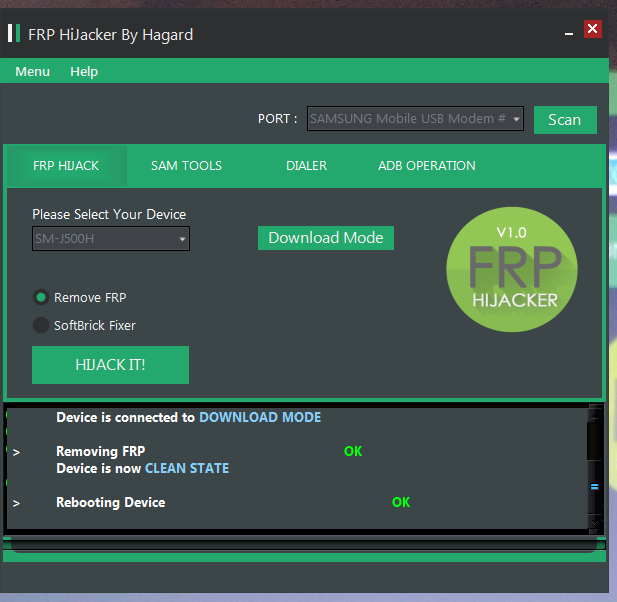Minimize the FRP HiJacker window
Screen dimensions: 617x602
(x=569, y=34)
